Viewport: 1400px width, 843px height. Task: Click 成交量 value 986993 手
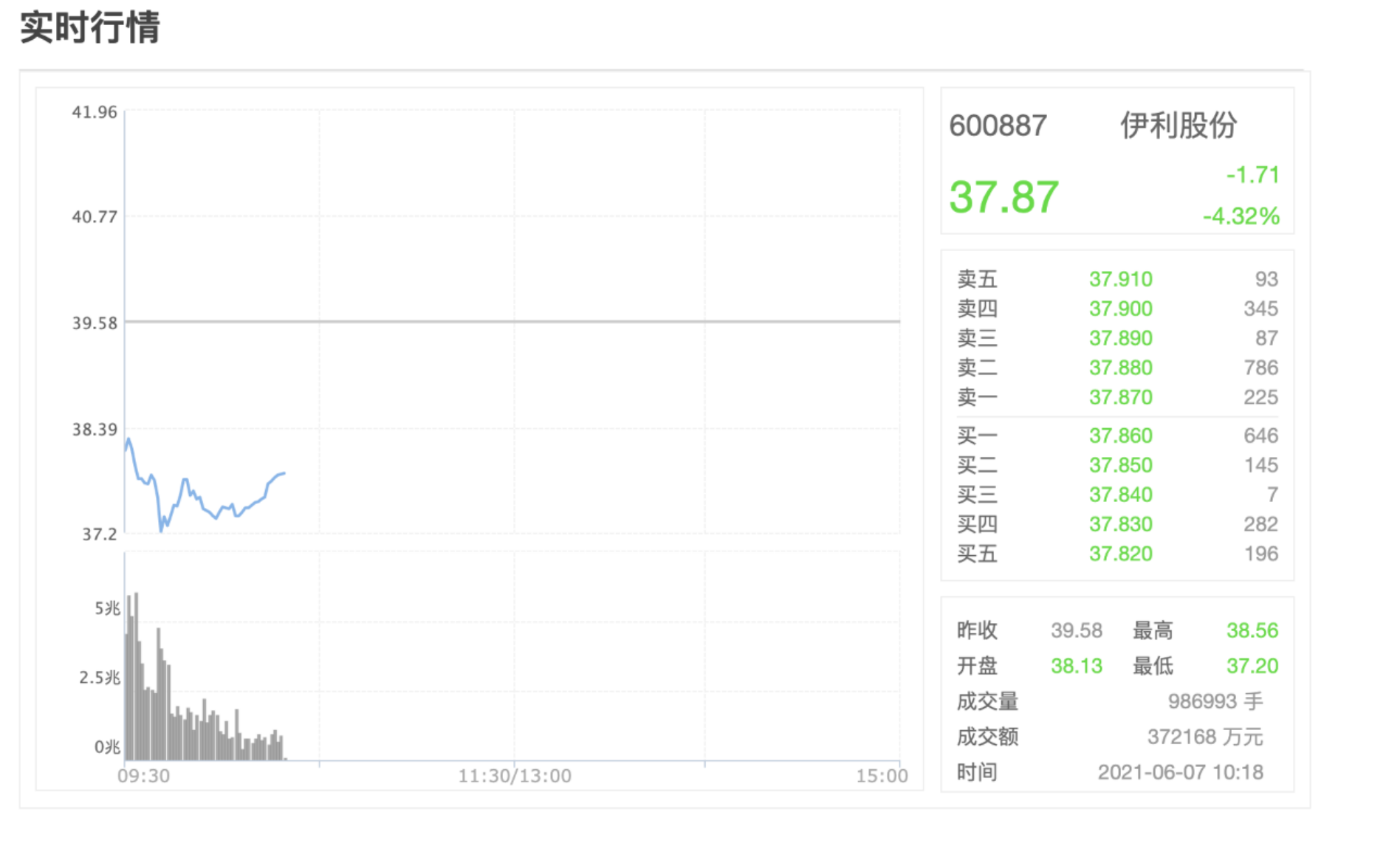click(x=1215, y=701)
